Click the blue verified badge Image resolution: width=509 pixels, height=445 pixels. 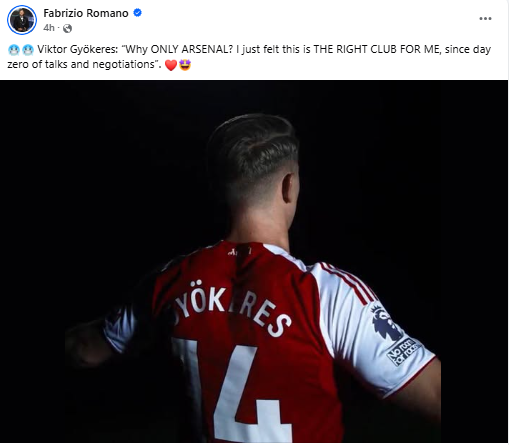click(x=137, y=13)
